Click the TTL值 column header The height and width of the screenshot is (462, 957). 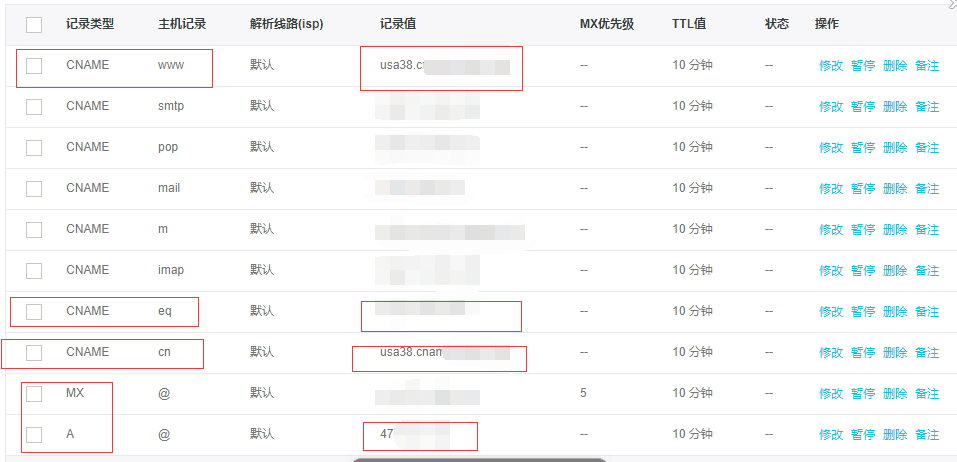coord(689,24)
